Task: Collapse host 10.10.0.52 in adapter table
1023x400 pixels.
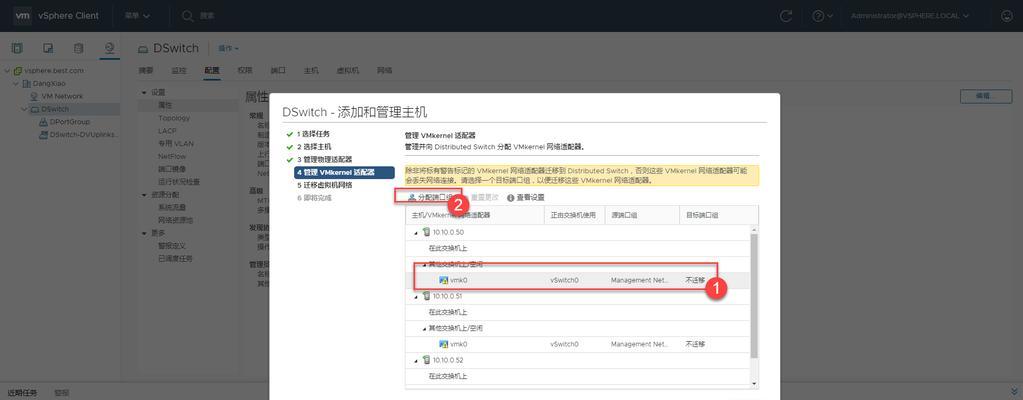Action: 416,360
